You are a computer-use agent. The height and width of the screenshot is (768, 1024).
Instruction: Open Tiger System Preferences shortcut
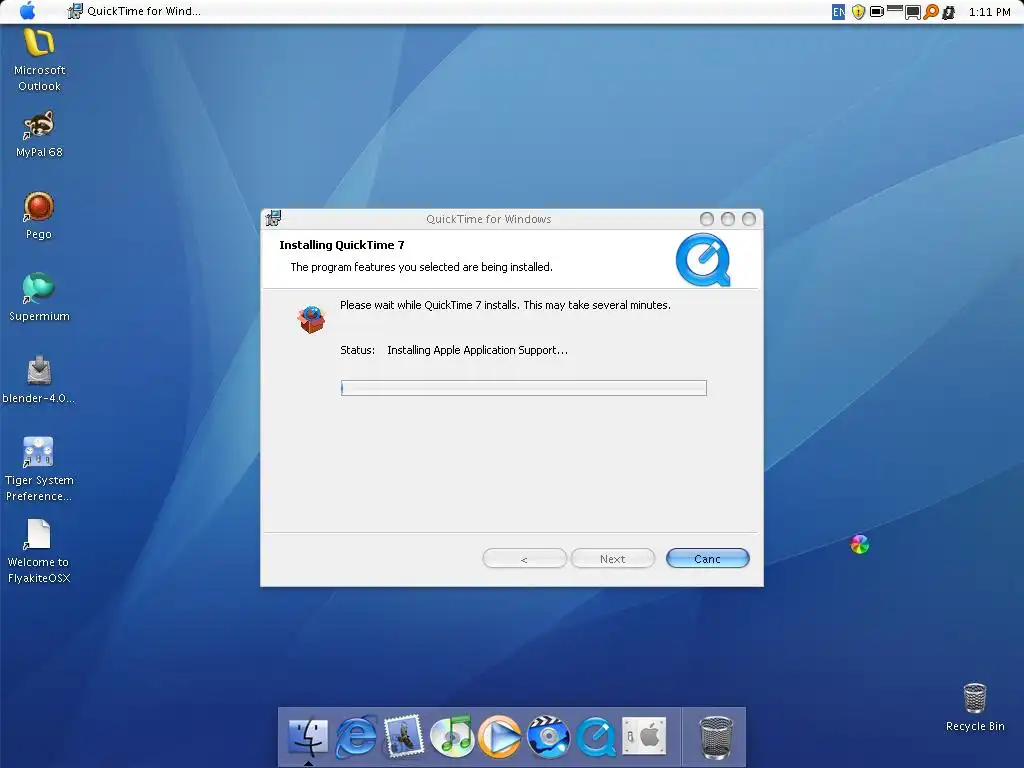39,469
